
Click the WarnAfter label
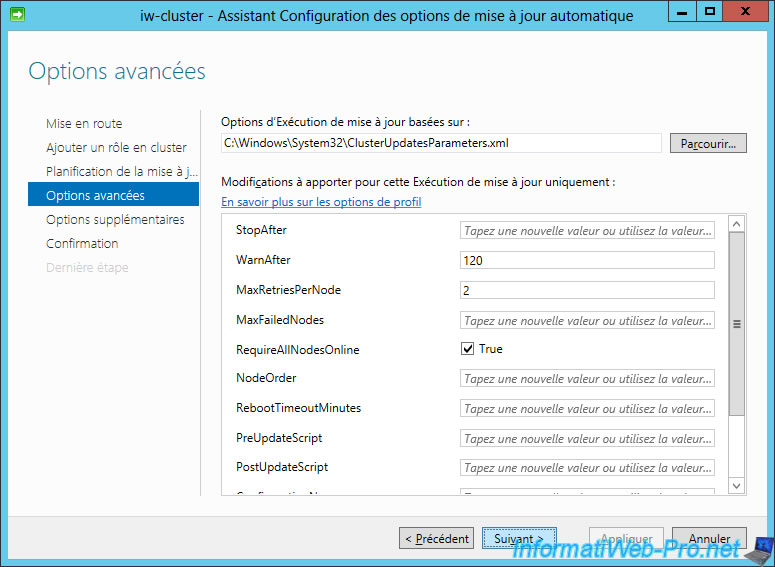pyautogui.click(x=263, y=260)
